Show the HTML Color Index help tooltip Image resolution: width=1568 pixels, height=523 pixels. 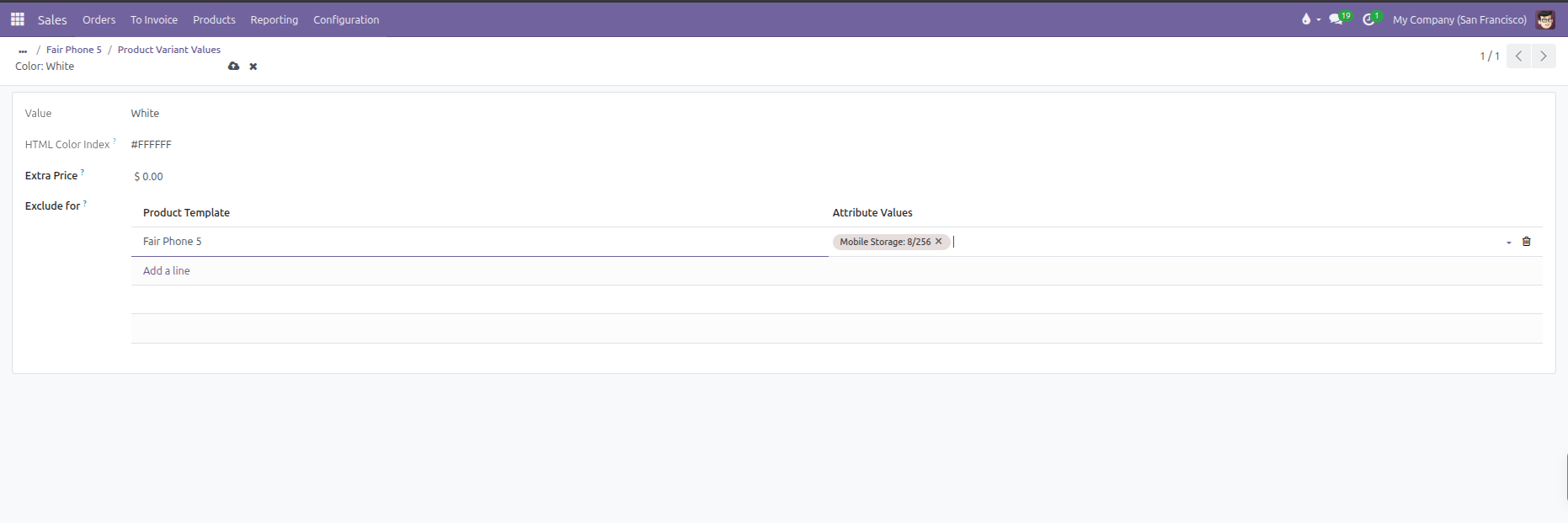[115, 141]
